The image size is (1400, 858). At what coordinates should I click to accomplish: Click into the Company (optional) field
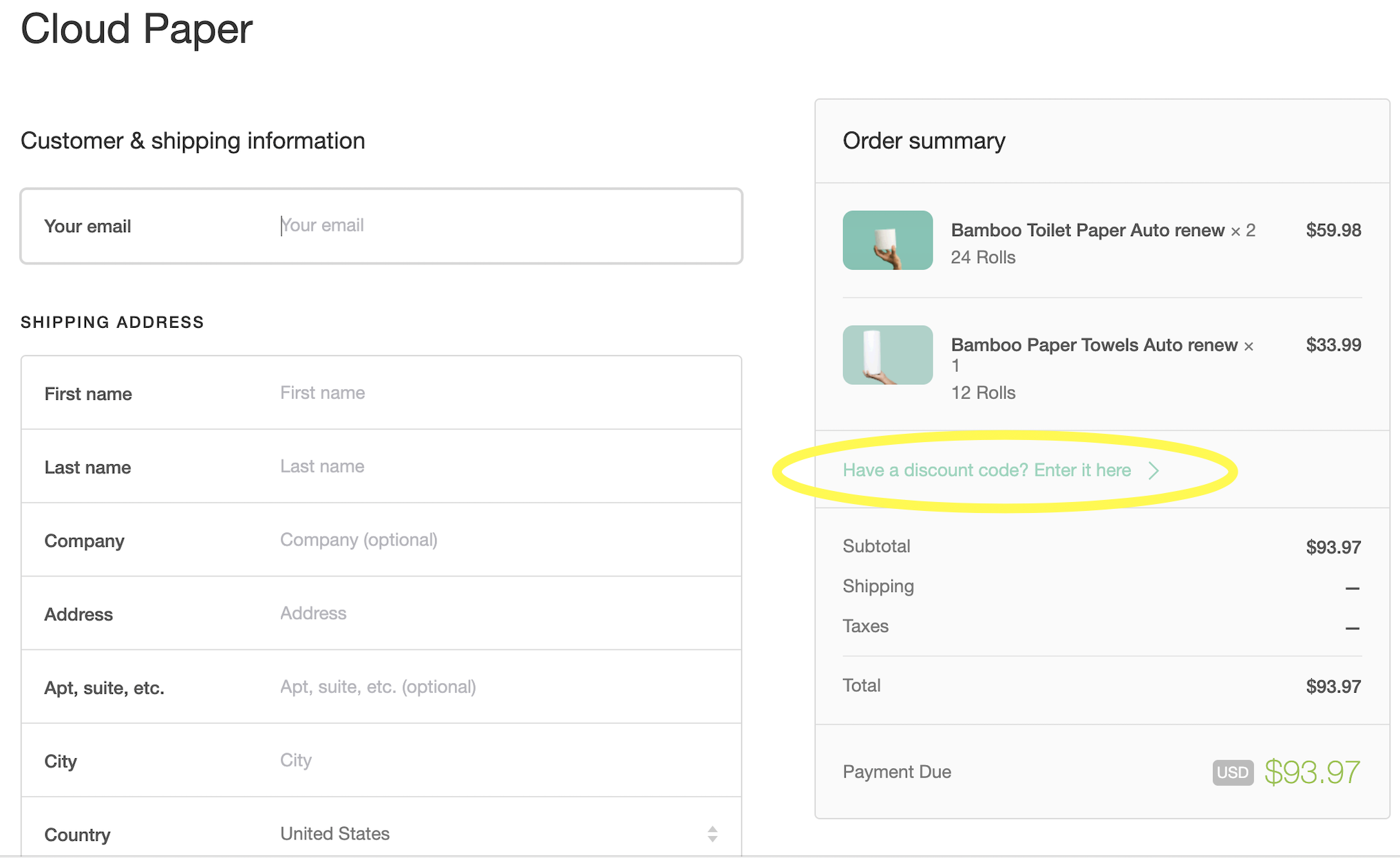click(381, 540)
